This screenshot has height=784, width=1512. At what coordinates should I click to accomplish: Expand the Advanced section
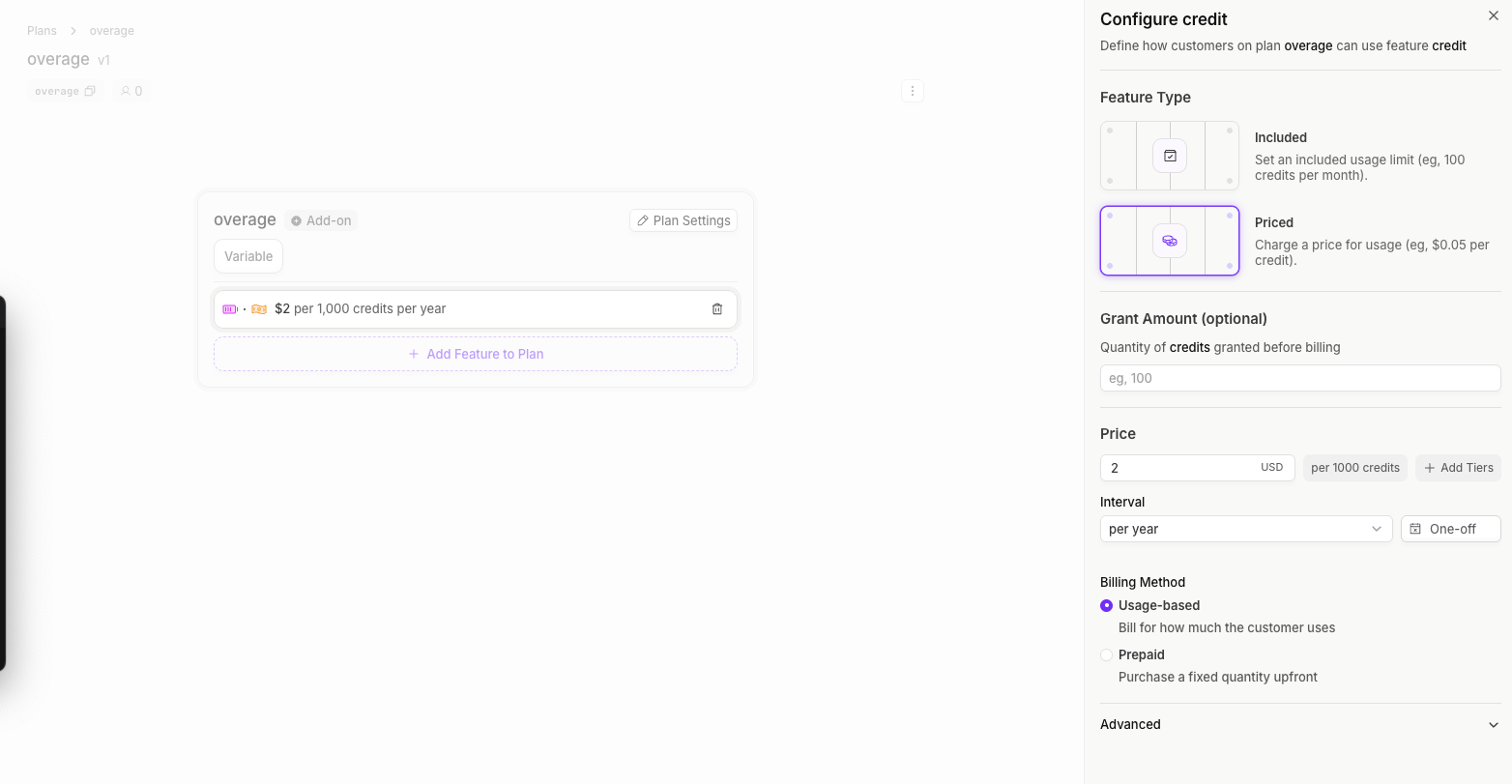(1299, 724)
